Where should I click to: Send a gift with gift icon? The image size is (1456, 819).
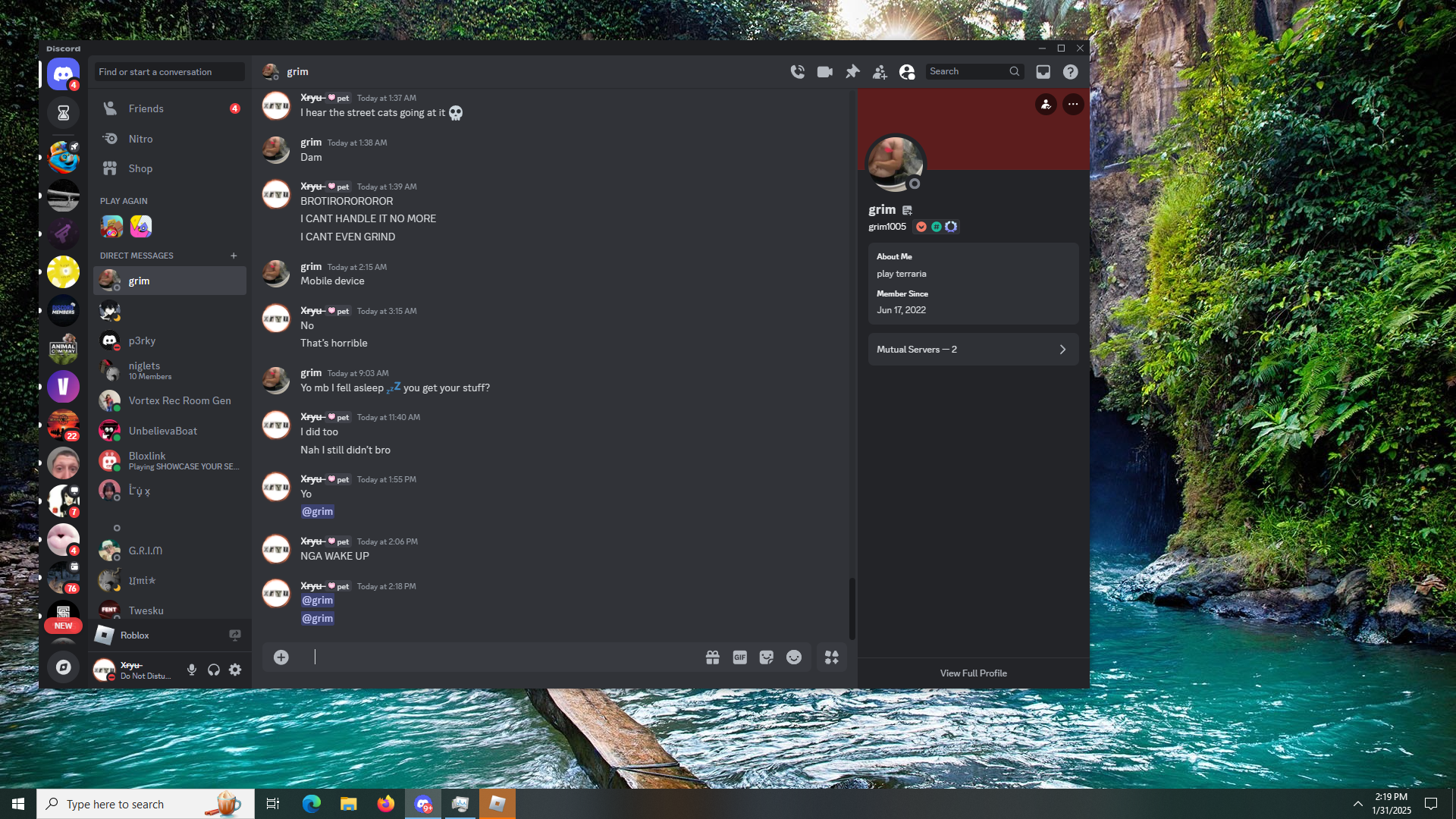coord(712,657)
